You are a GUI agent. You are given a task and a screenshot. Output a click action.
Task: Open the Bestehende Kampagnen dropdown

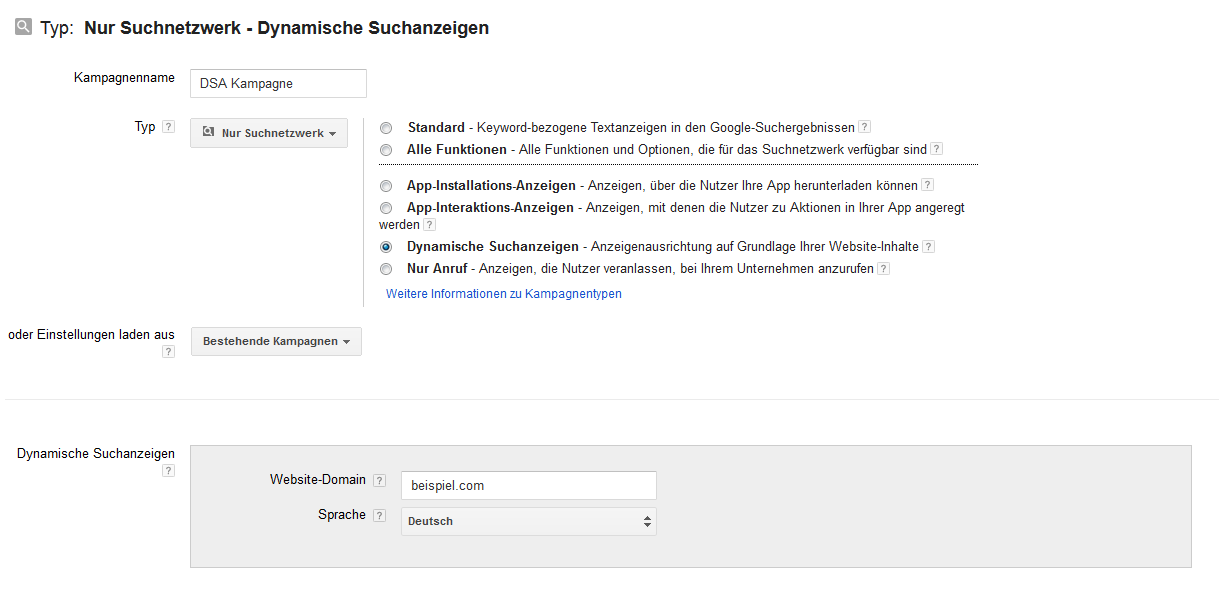point(276,341)
